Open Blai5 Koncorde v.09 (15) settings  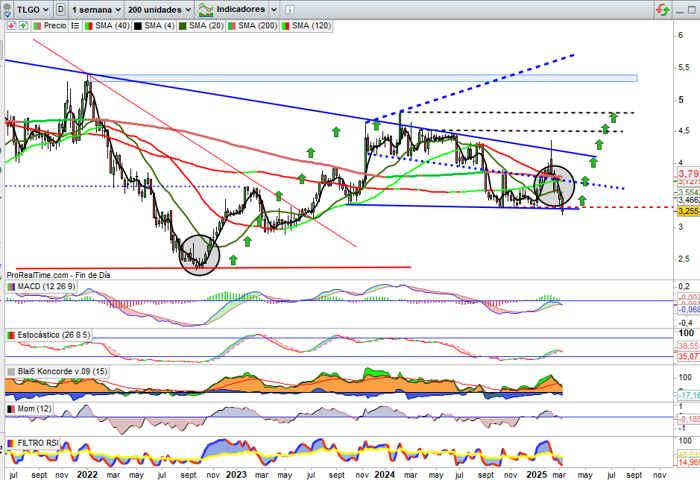point(62,371)
